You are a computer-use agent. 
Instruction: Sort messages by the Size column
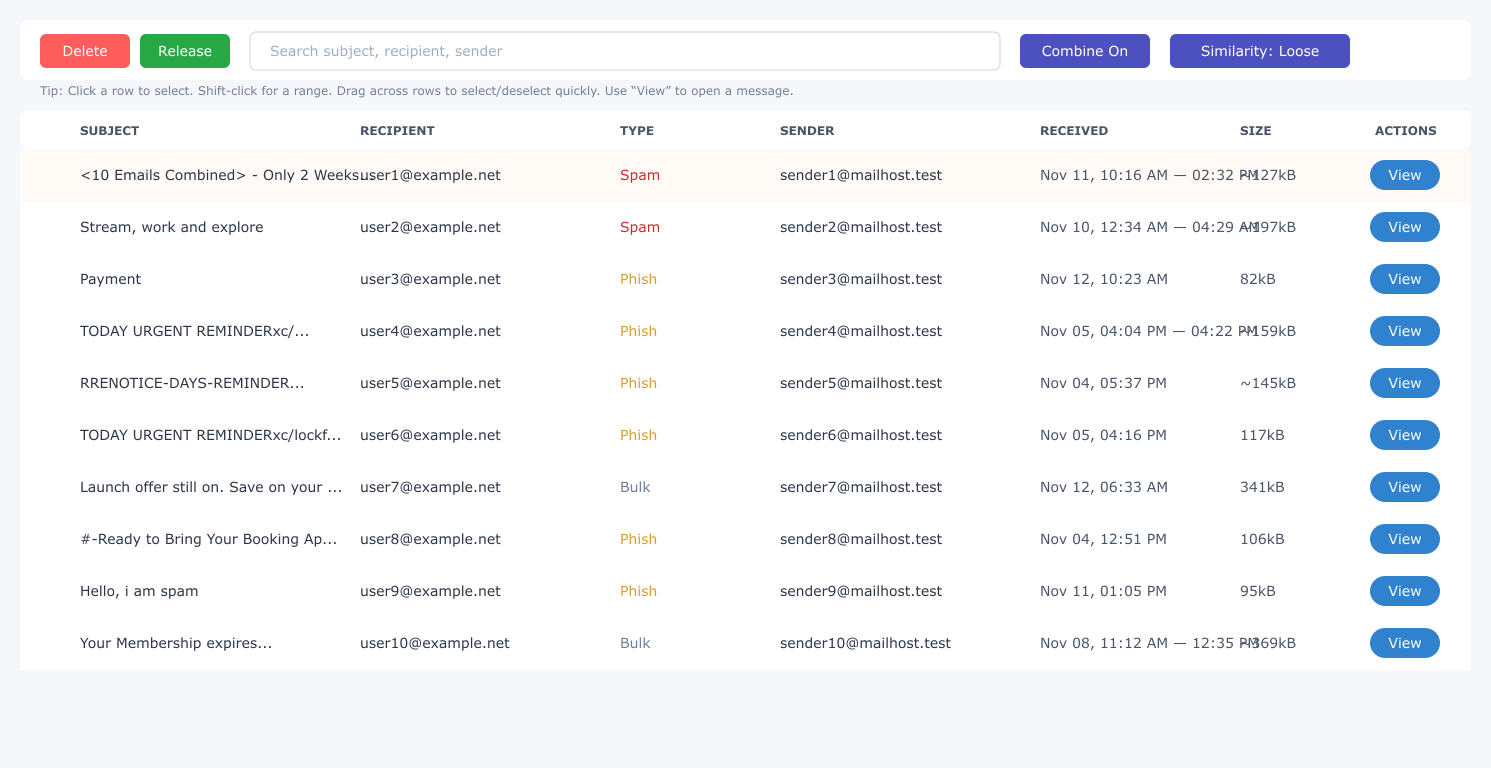[x=1255, y=130]
